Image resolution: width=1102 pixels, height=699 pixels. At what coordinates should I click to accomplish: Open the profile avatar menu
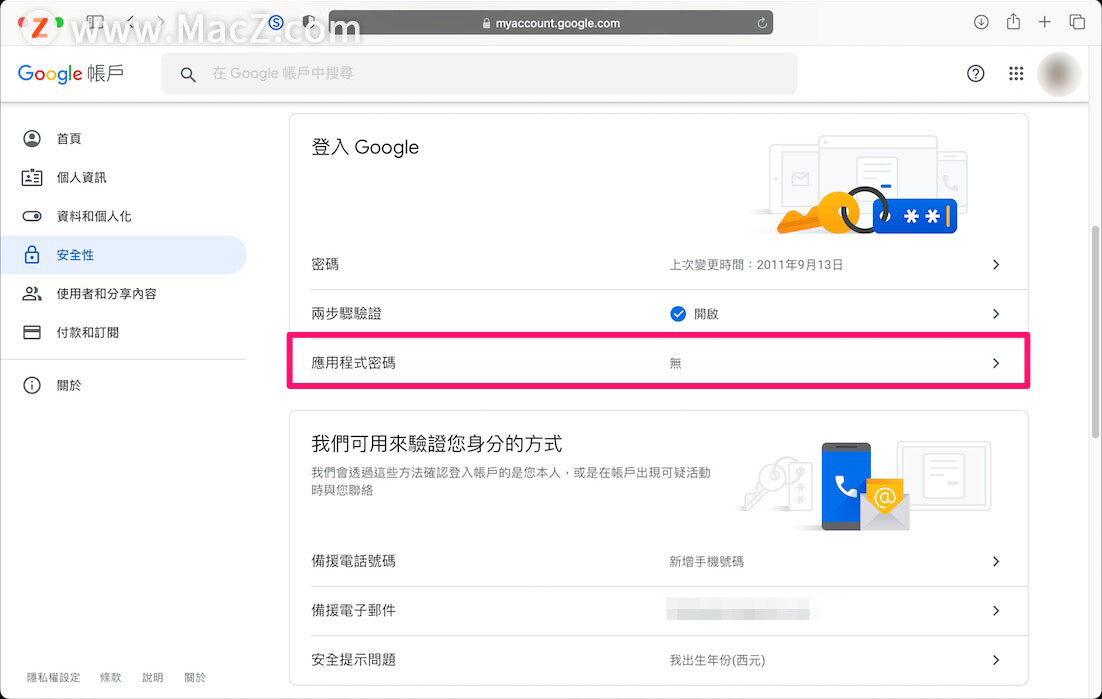point(1059,74)
